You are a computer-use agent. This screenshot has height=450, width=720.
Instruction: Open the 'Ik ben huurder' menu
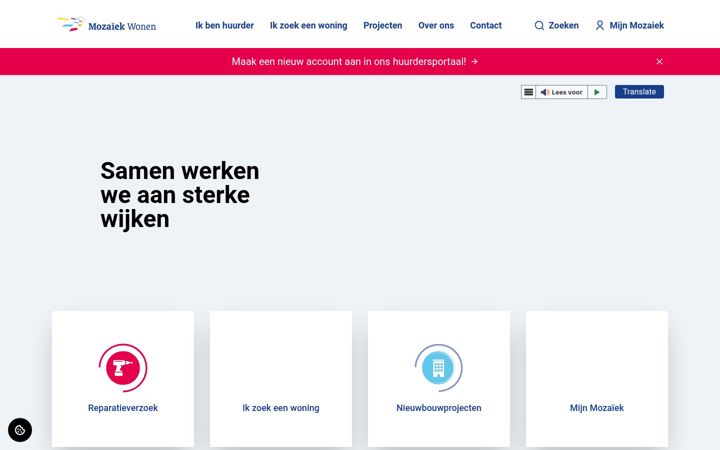[x=225, y=25]
